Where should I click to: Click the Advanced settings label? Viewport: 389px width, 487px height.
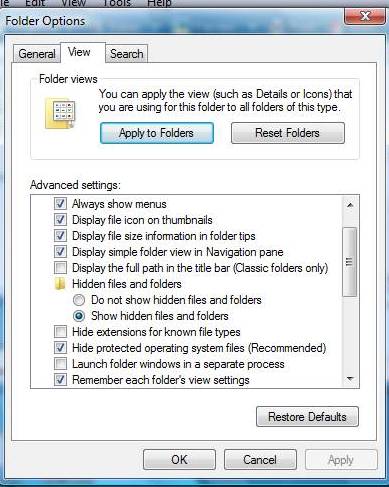click(x=75, y=185)
